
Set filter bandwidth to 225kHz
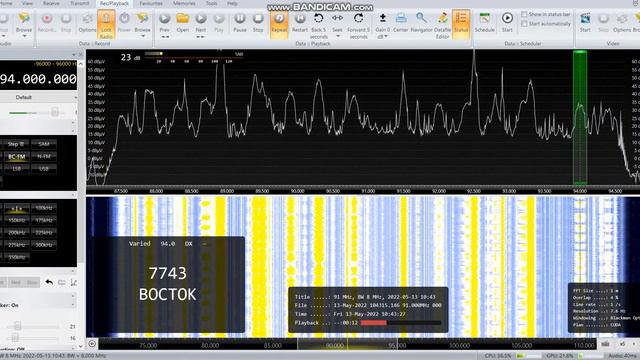point(44,233)
